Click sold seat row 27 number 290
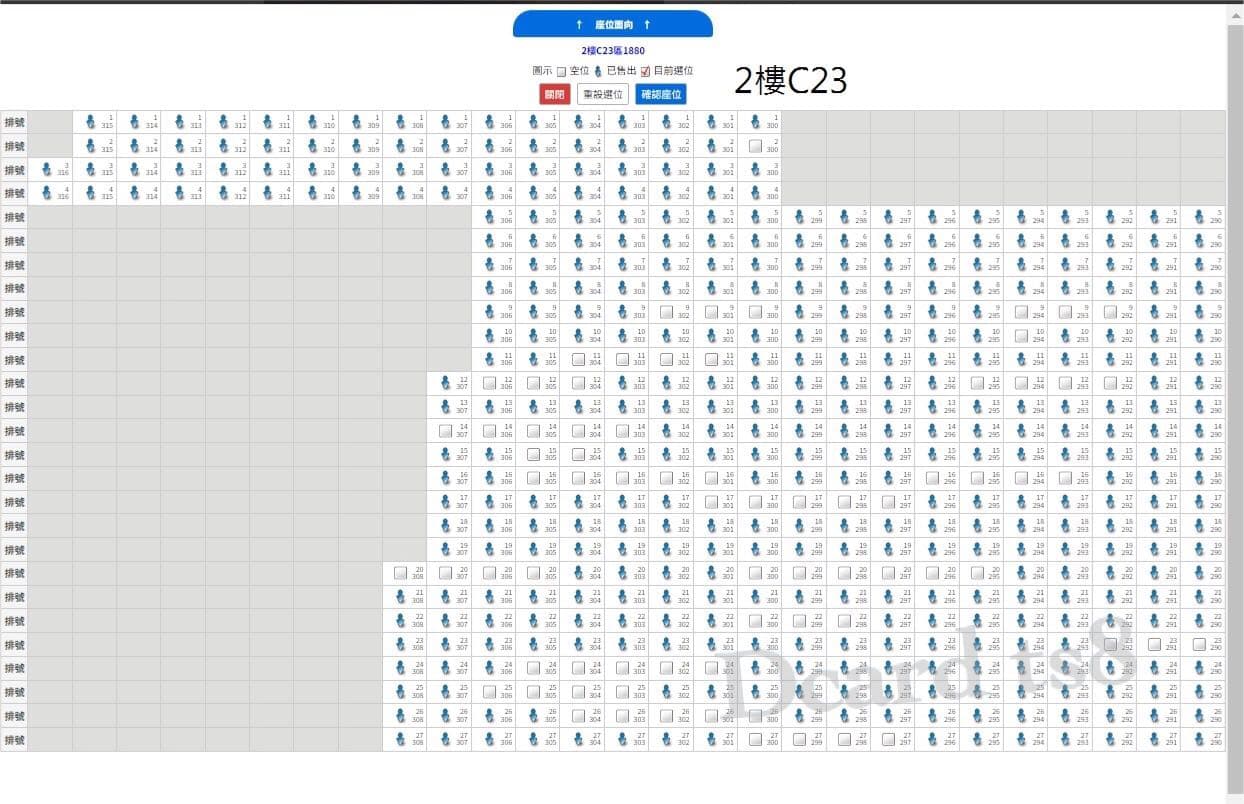 (1199, 739)
